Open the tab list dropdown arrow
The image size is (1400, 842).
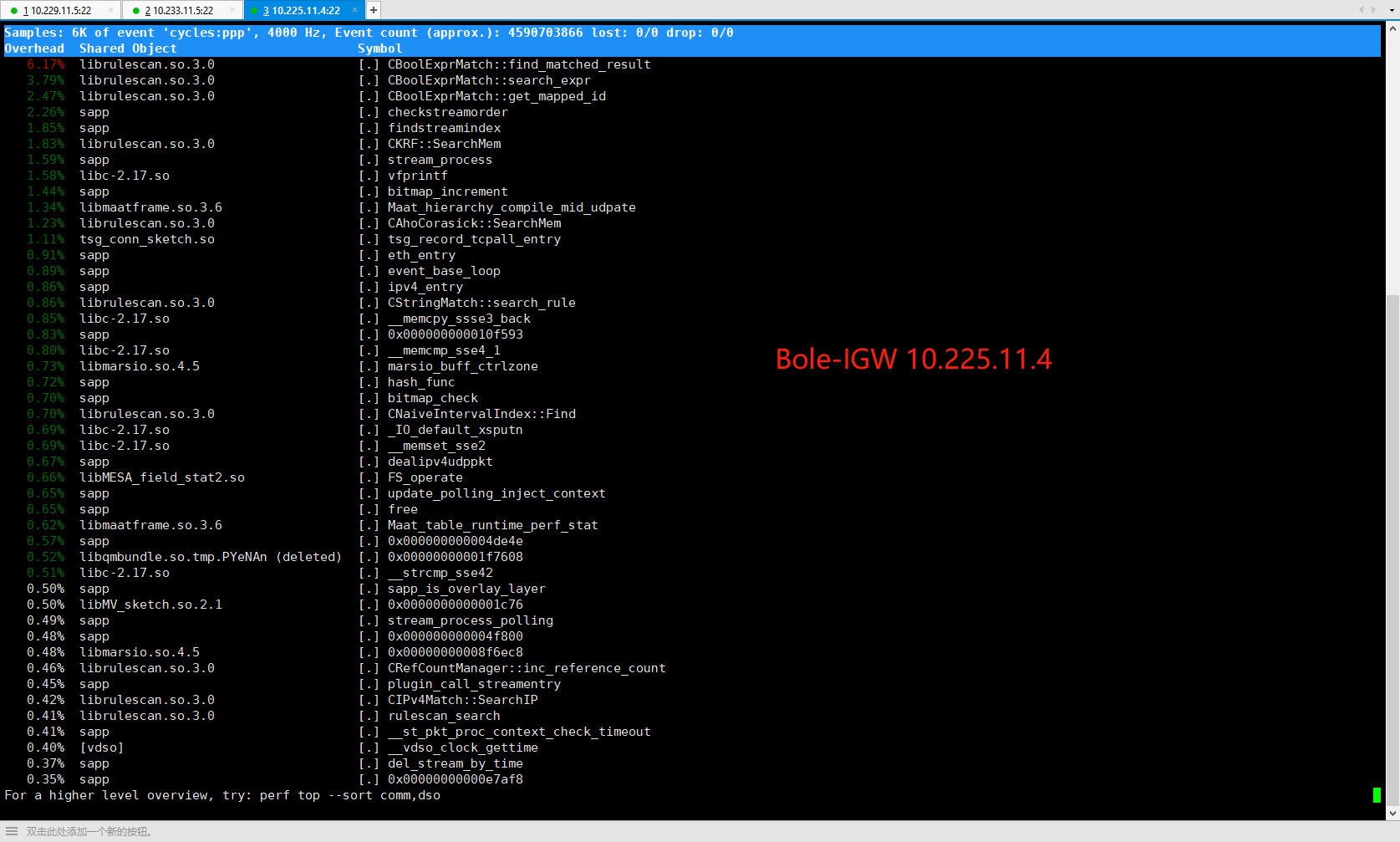coord(1390,10)
